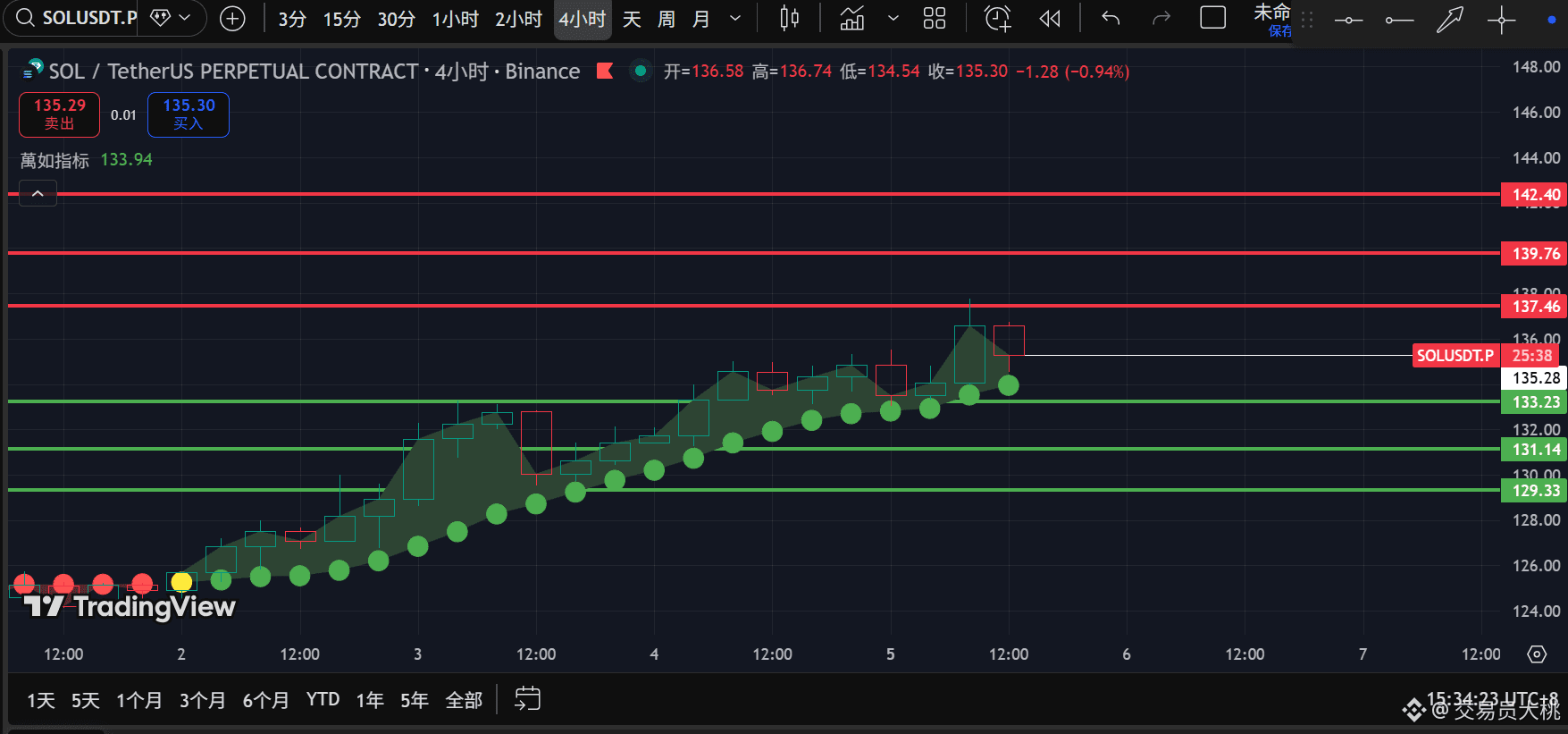Click the 133.94 indicator value

(x=127, y=160)
